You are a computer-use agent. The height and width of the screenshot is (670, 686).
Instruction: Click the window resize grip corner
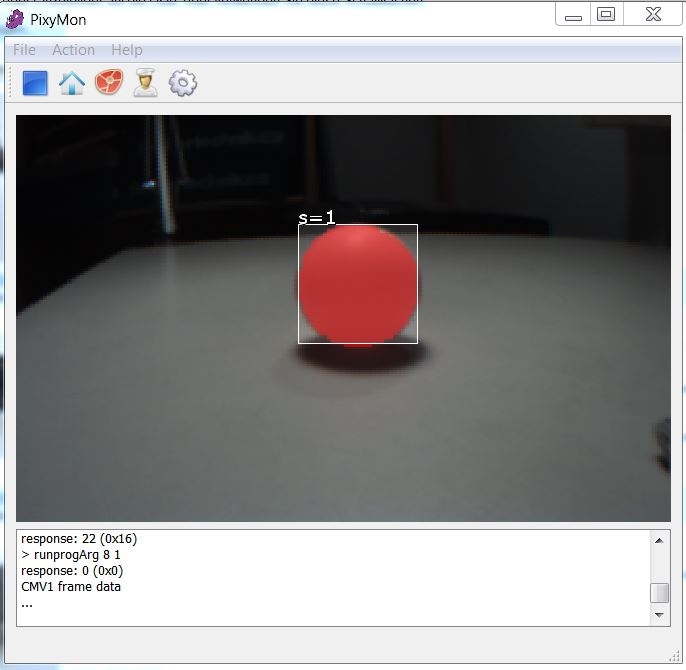point(674,656)
